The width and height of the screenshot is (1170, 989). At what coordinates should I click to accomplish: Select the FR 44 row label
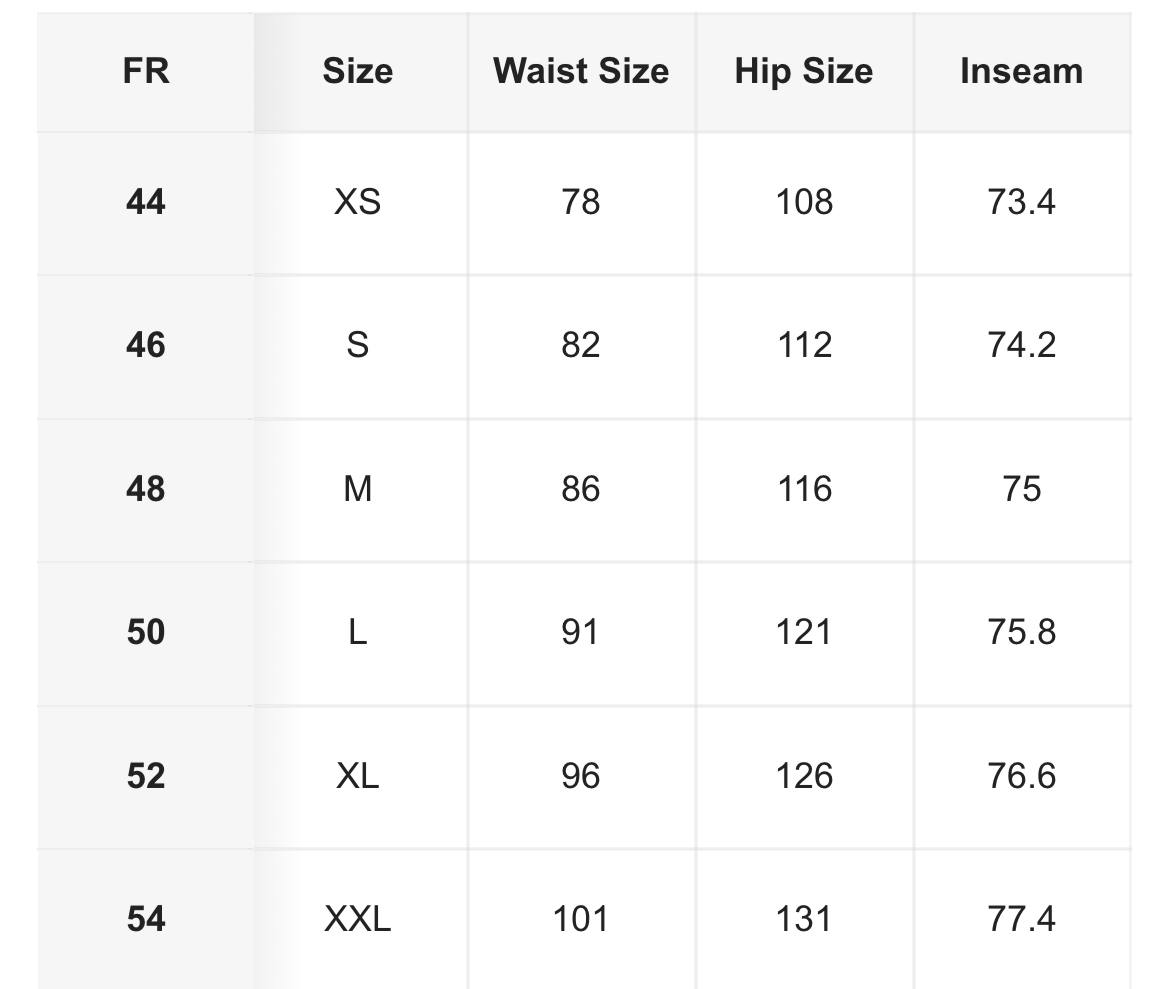[146, 203]
